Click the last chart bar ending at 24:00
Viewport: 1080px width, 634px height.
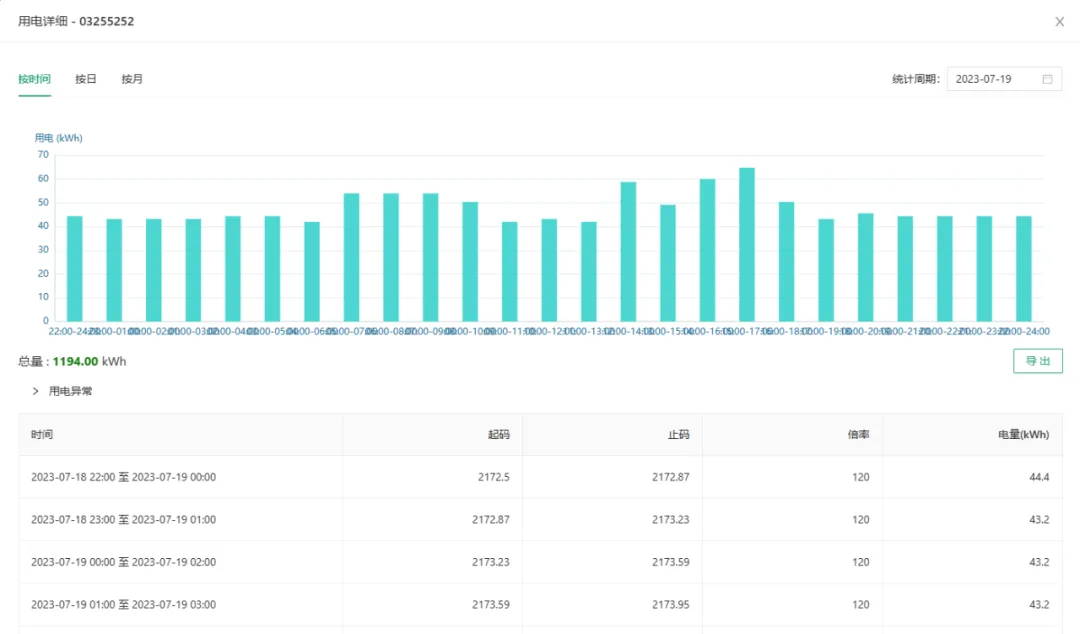[1024, 269]
